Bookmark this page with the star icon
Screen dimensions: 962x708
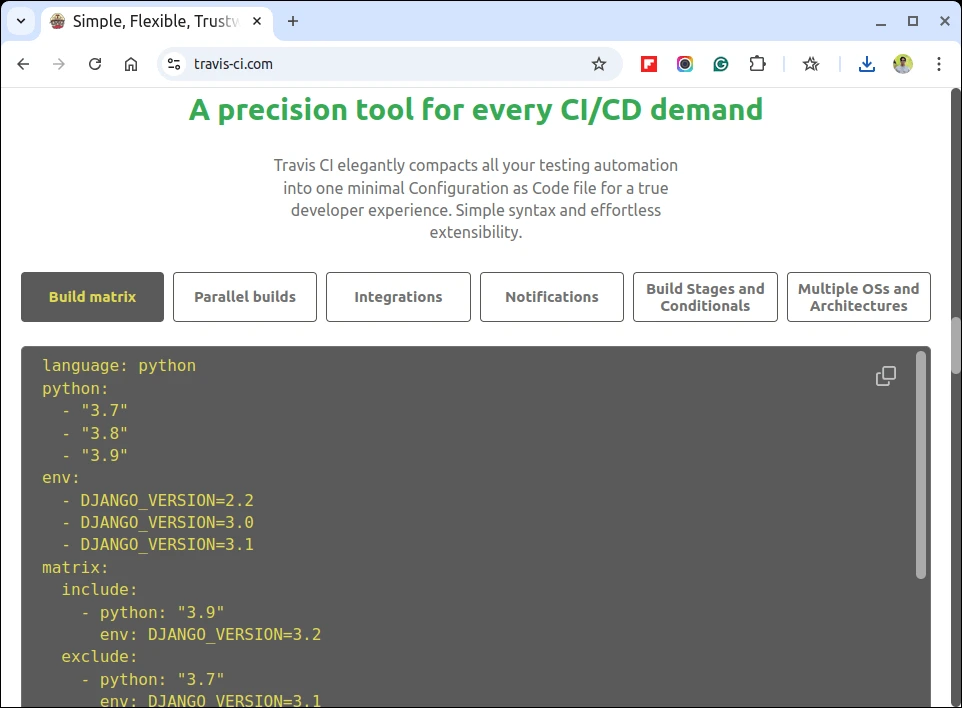pyautogui.click(x=599, y=64)
